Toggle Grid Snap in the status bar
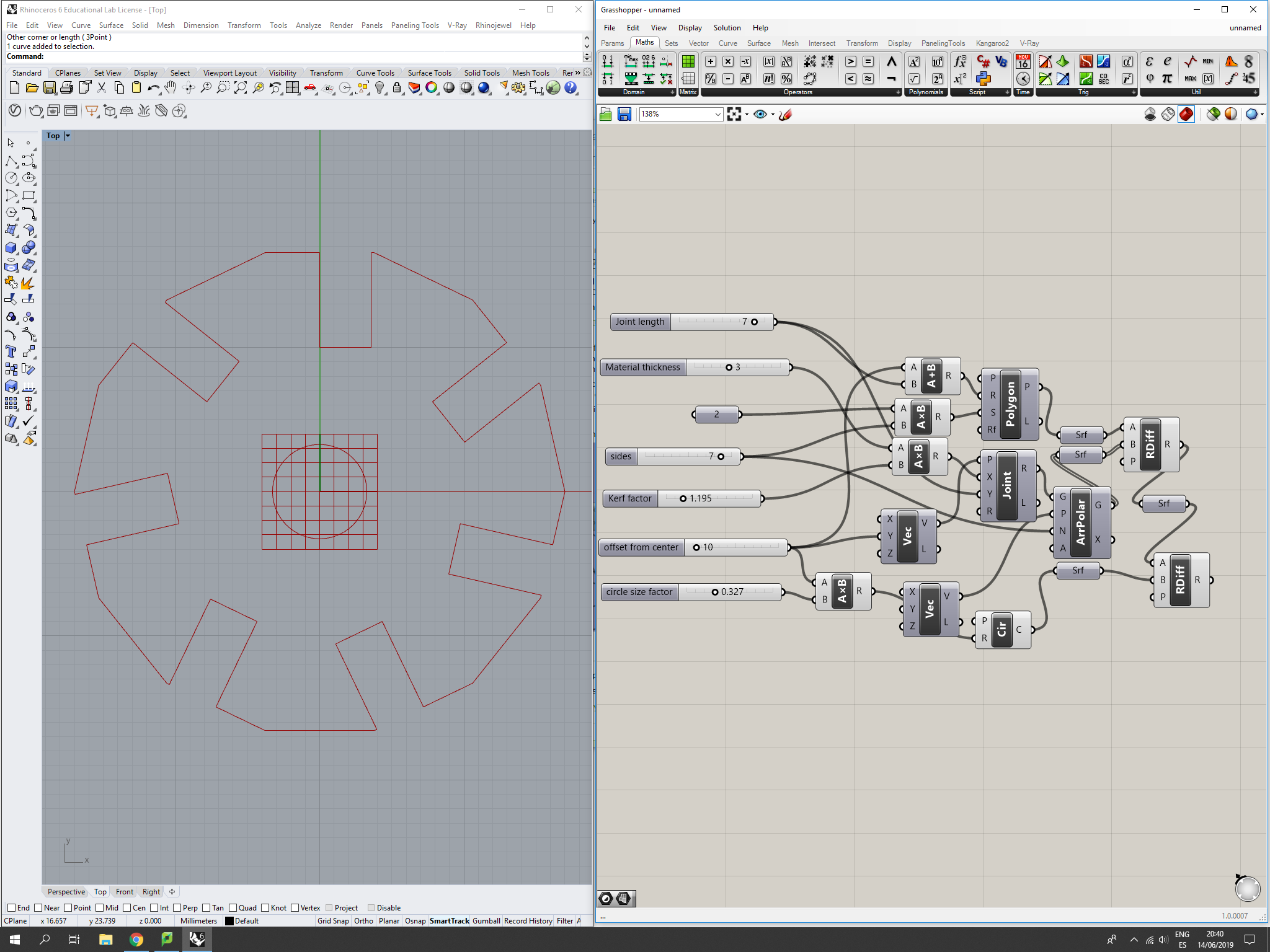The height and width of the screenshot is (952, 1270). point(333,921)
